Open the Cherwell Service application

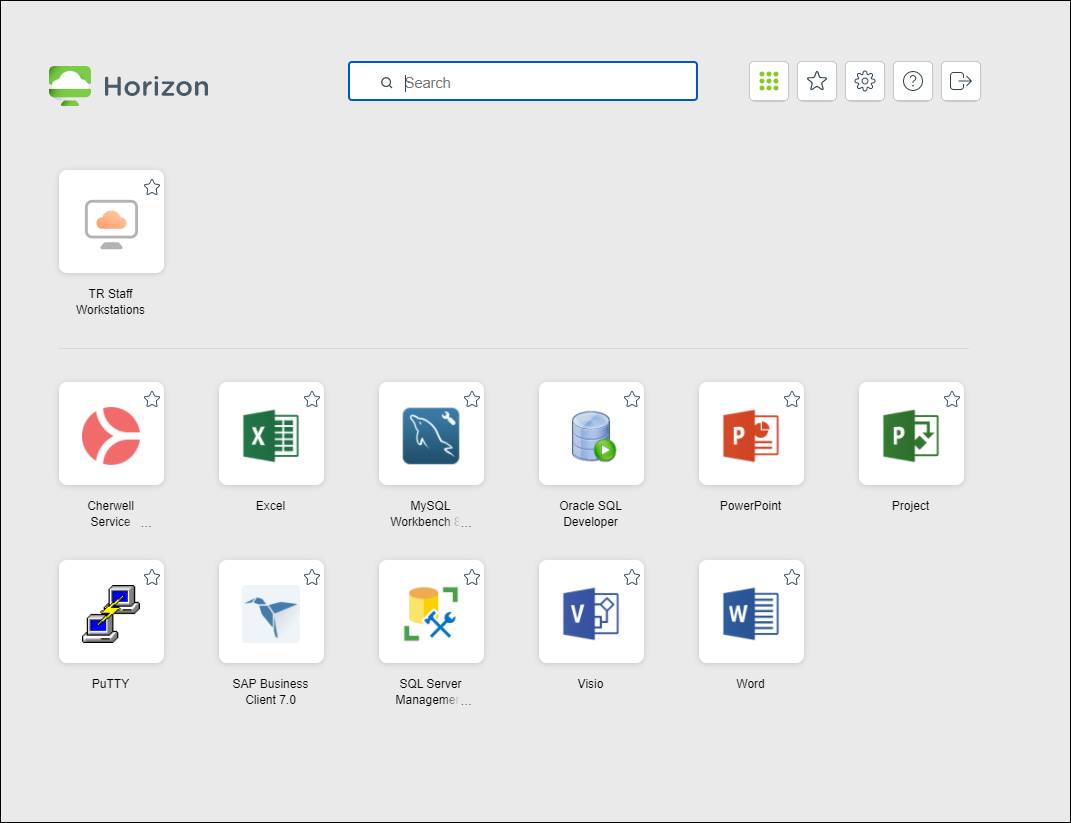[x=111, y=434]
